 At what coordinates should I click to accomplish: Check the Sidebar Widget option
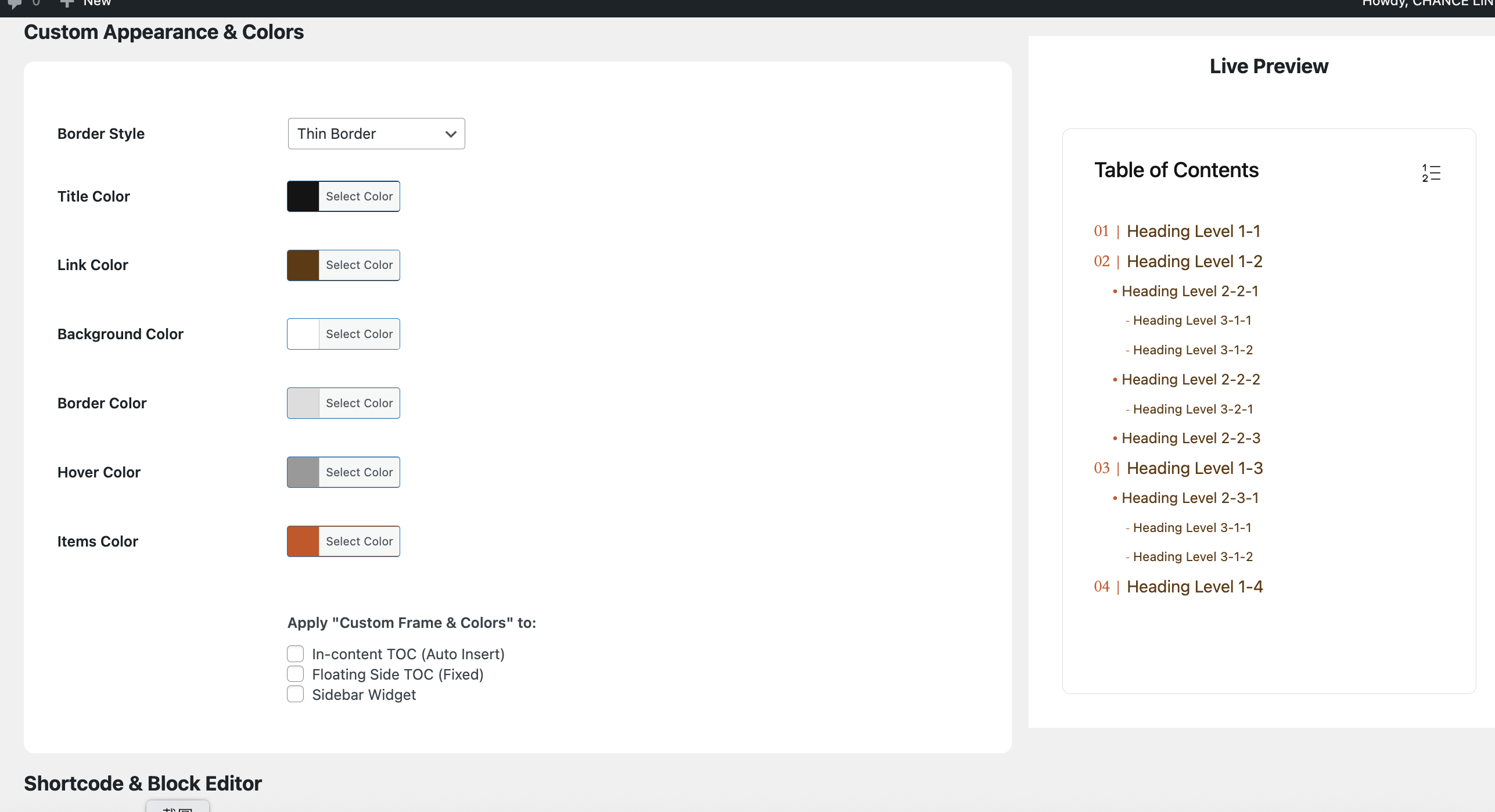295,694
